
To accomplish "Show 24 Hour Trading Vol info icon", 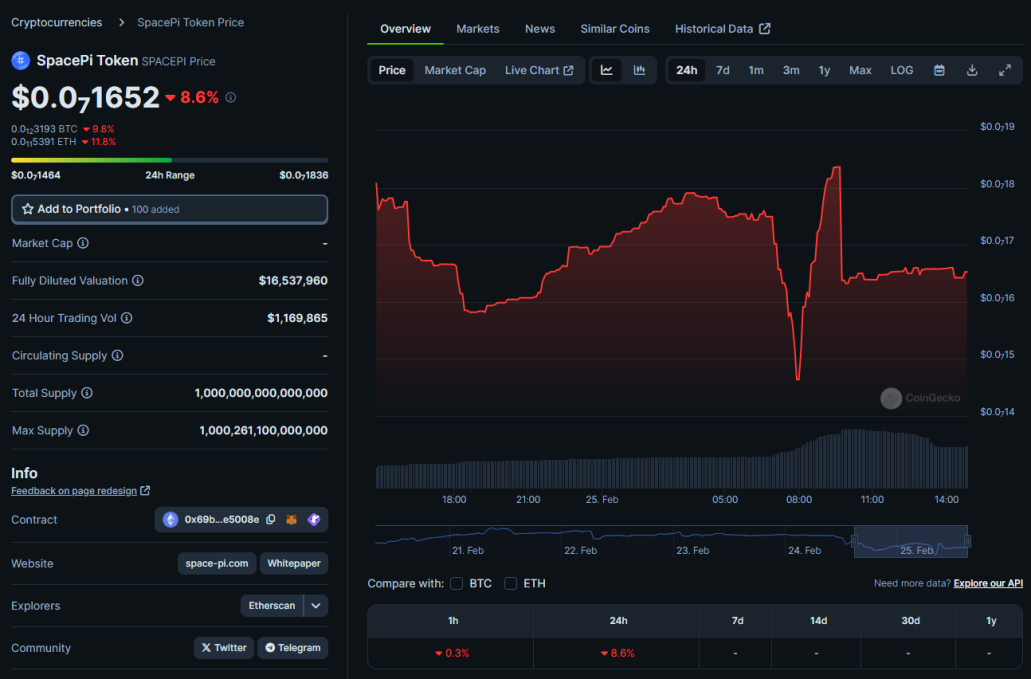I will (127, 318).
